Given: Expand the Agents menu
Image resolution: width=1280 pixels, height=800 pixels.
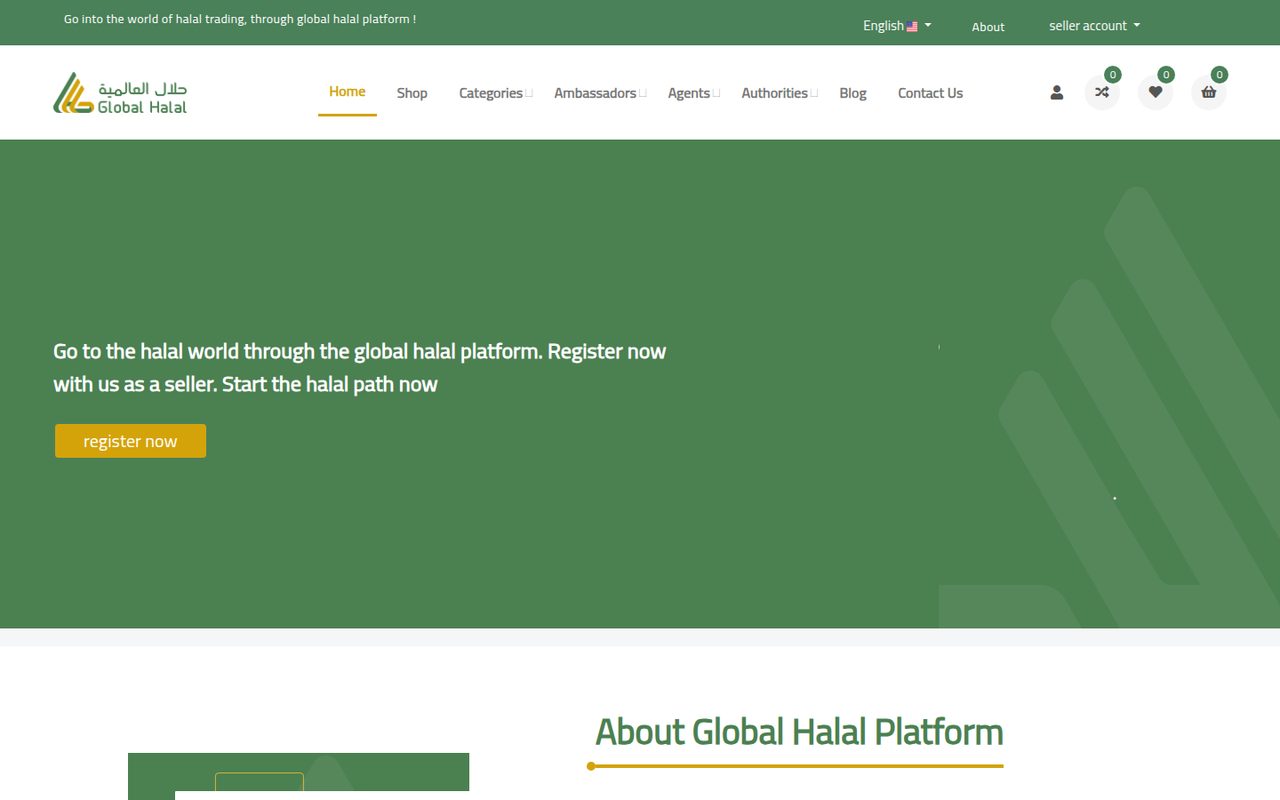Looking at the screenshot, I should 693,93.
